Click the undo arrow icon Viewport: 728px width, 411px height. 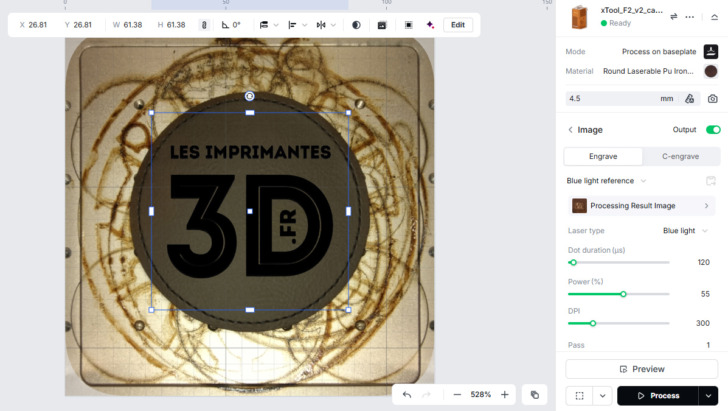[407, 395]
